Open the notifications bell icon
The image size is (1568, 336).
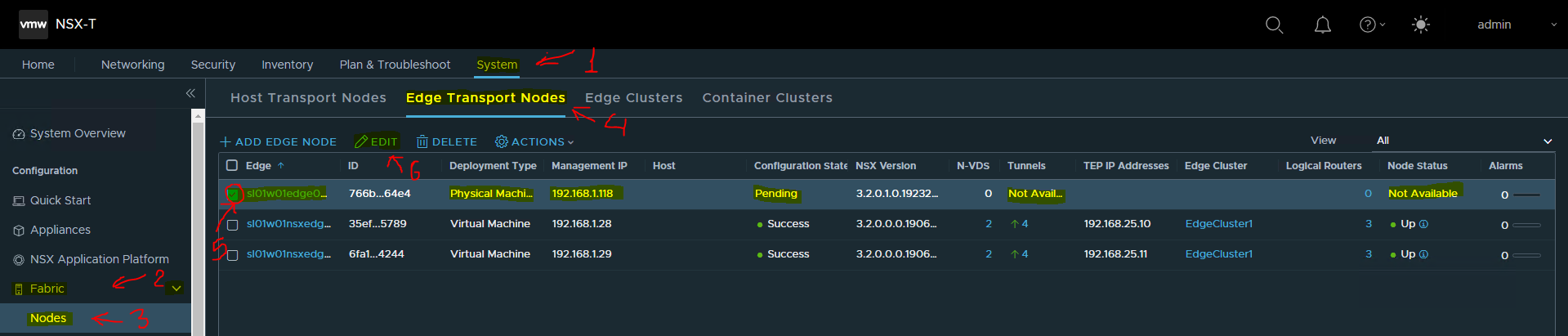point(1322,25)
